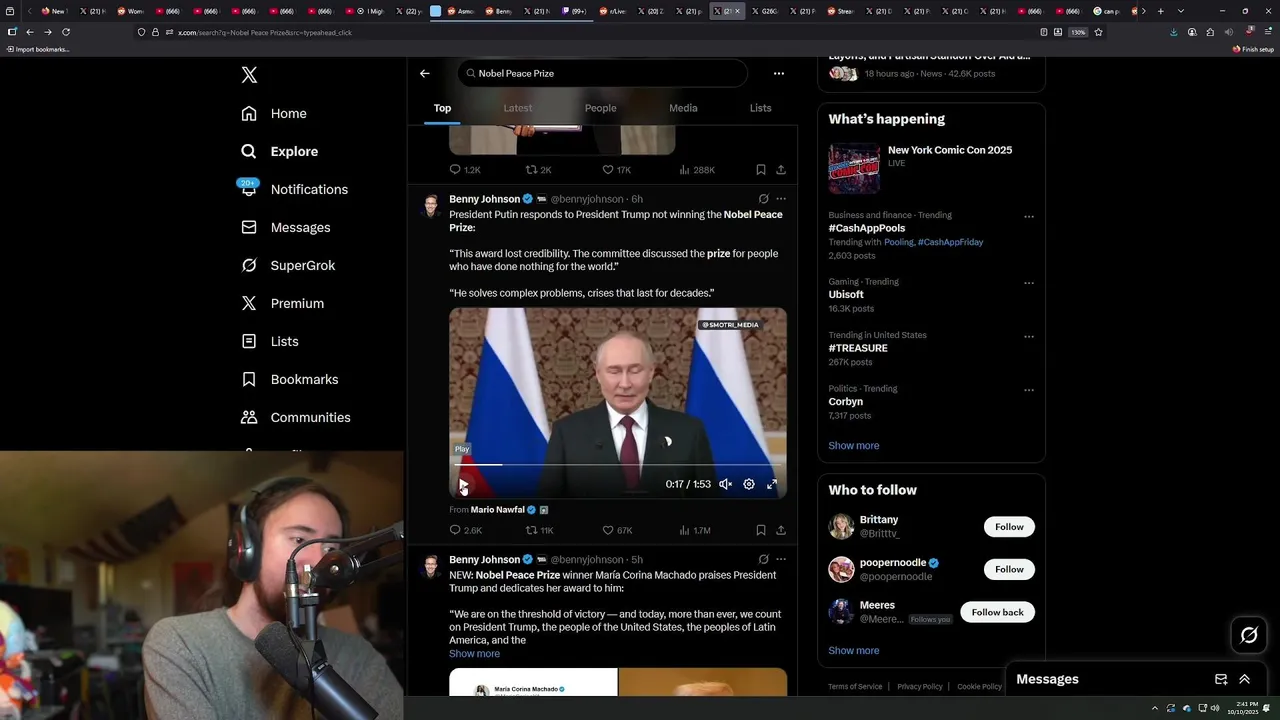Open more options for #TREASURE trend
Image resolution: width=1280 pixels, height=720 pixels.
(x=1028, y=337)
